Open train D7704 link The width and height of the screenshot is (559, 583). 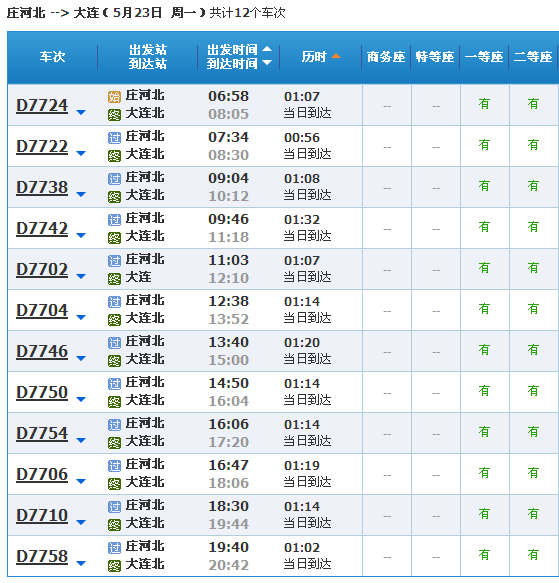point(42,310)
